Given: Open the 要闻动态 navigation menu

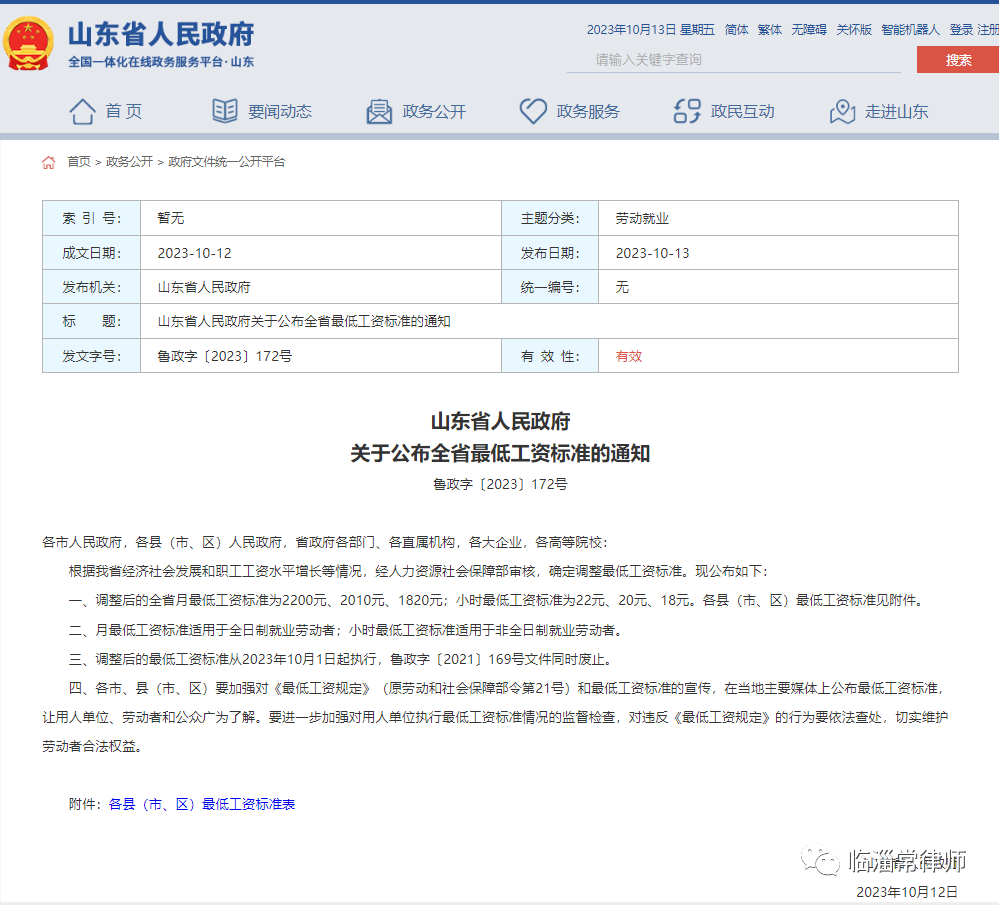Looking at the screenshot, I should 280,112.
